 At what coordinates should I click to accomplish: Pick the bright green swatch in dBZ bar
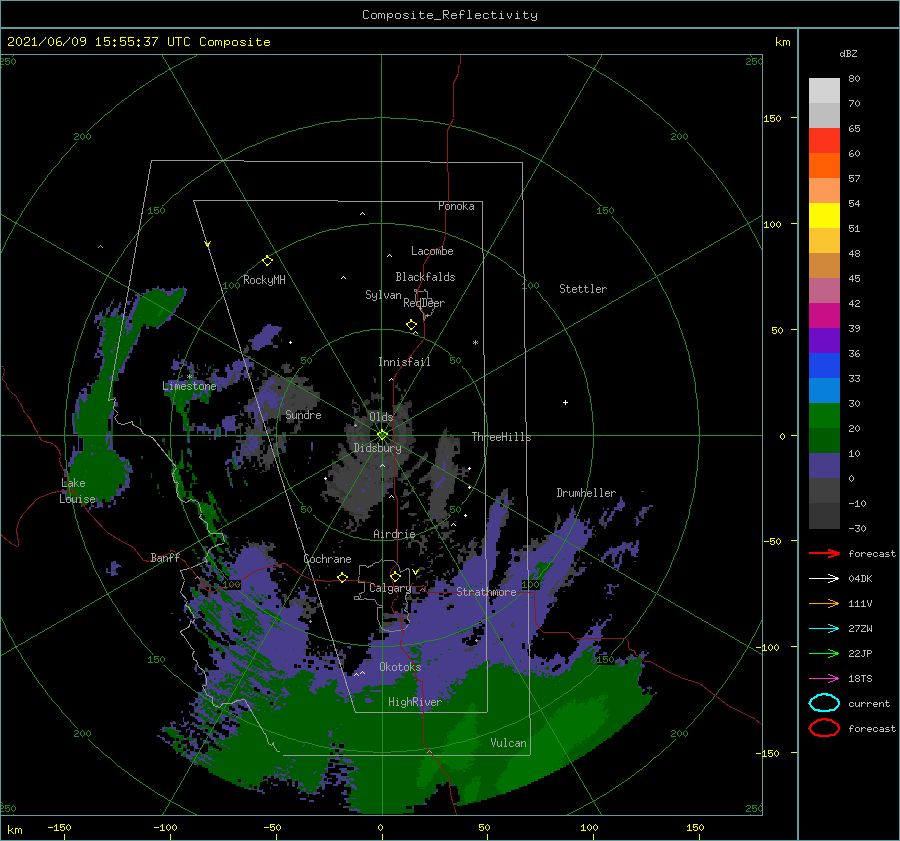pos(824,416)
